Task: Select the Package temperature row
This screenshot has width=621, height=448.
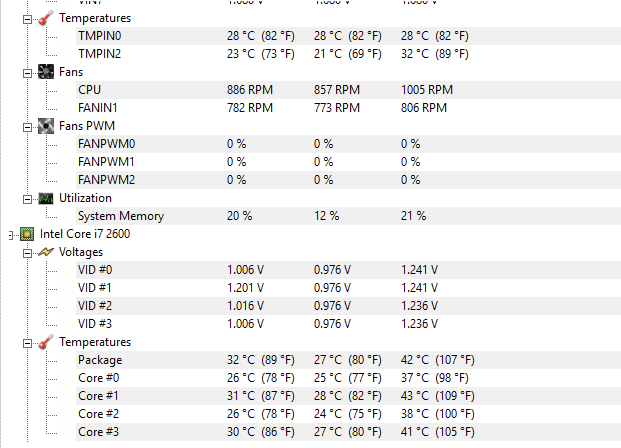Action: coord(100,360)
